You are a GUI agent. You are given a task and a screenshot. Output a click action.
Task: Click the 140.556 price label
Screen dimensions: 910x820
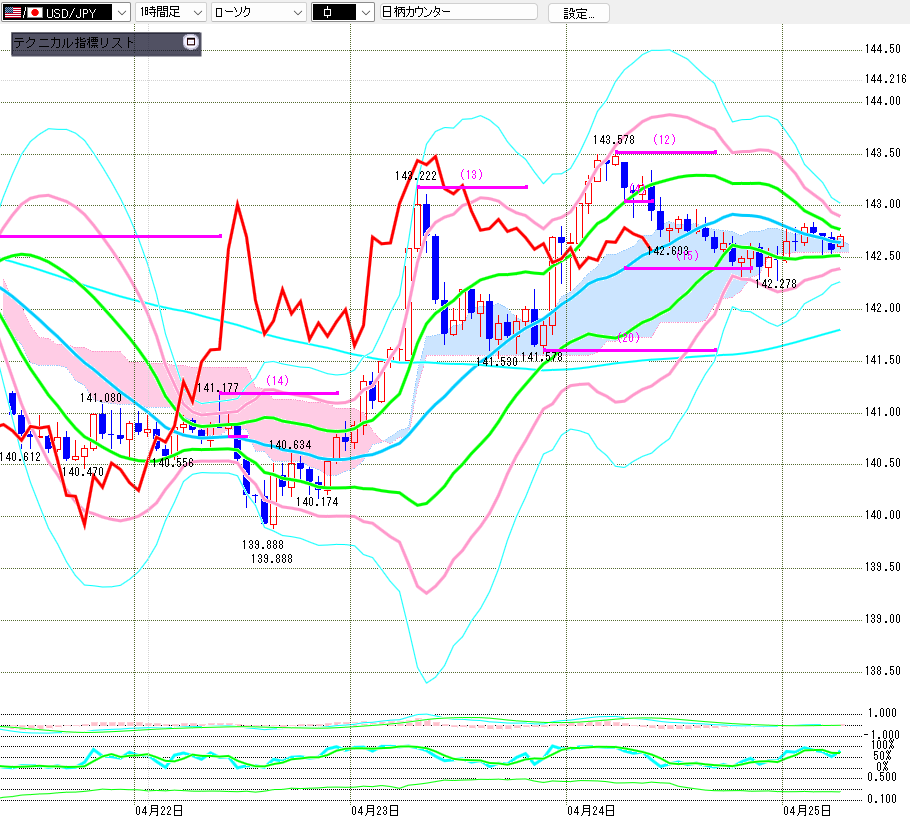pyautogui.click(x=173, y=463)
